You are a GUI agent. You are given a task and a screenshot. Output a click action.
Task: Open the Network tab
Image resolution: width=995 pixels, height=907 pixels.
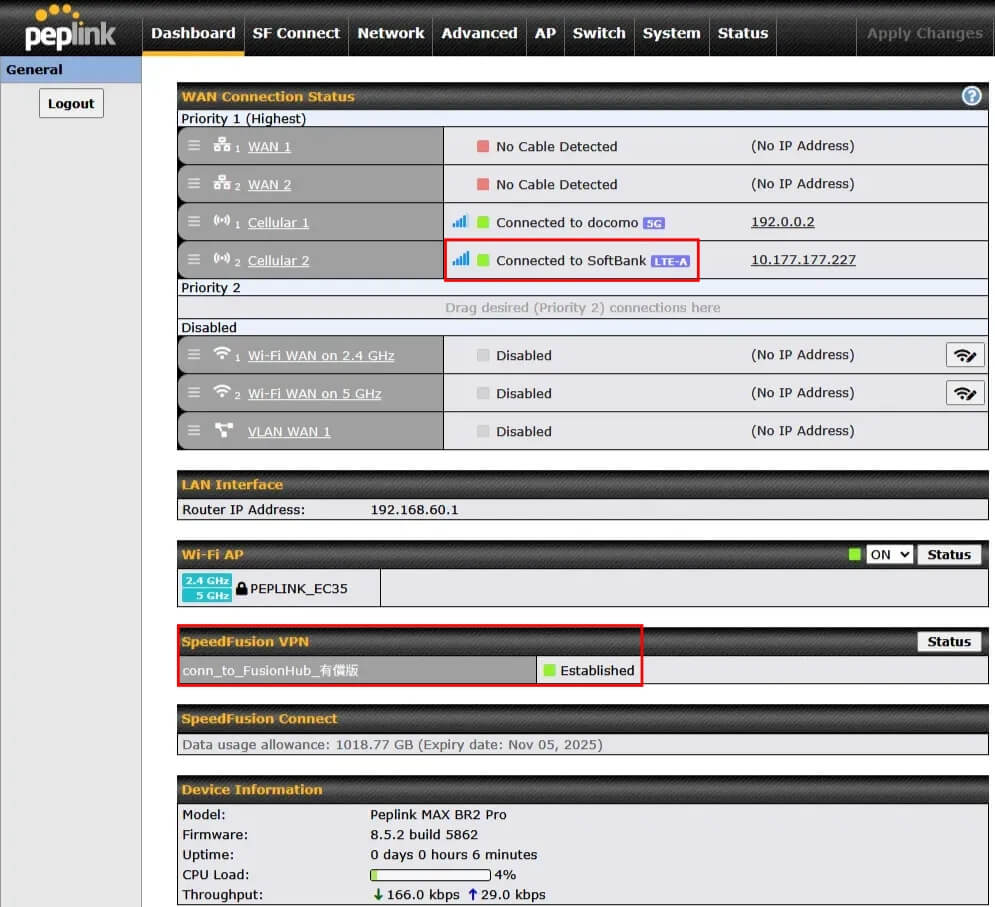point(390,33)
